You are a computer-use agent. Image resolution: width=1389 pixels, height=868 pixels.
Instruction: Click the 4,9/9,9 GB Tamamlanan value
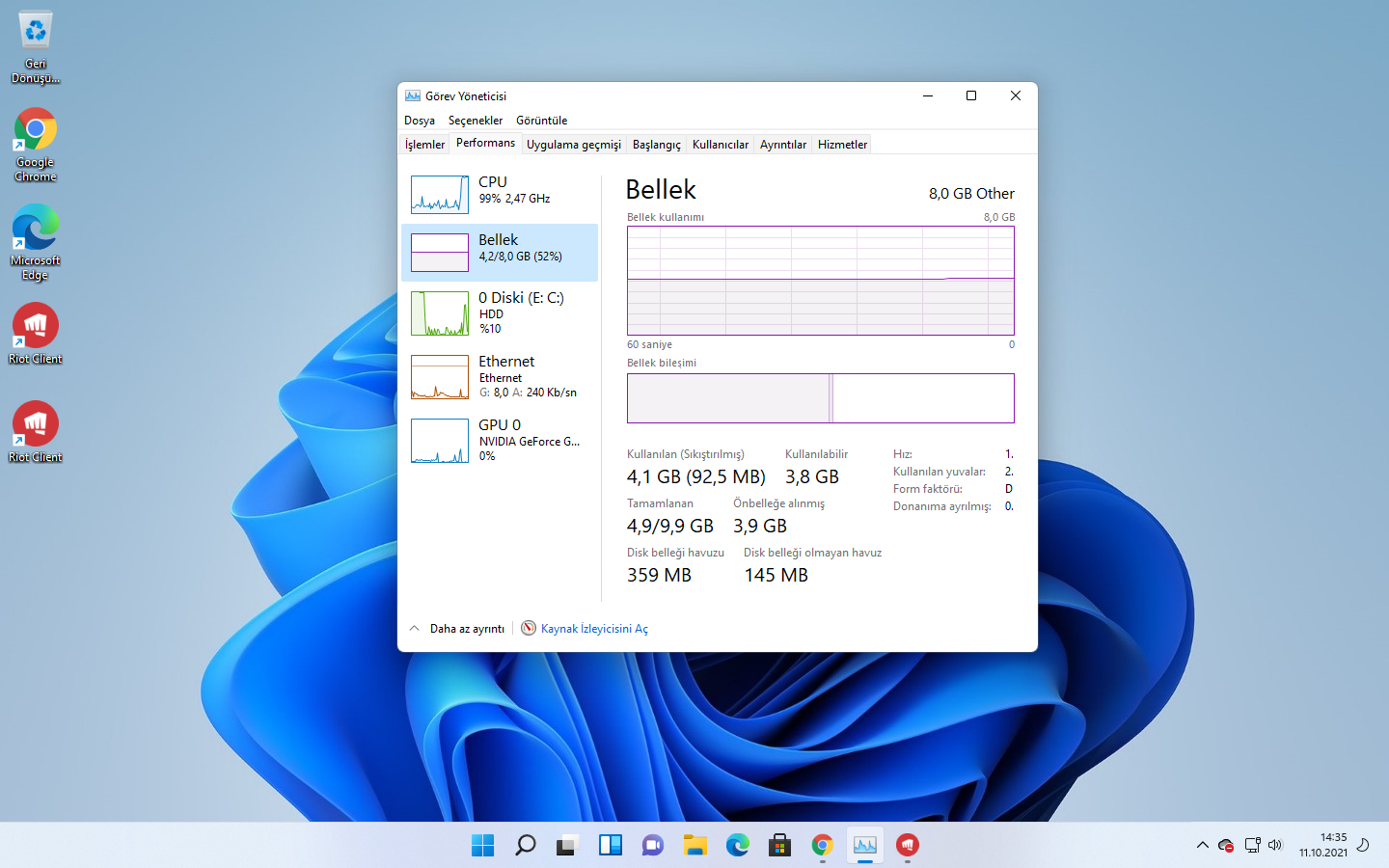tap(670, 527)
